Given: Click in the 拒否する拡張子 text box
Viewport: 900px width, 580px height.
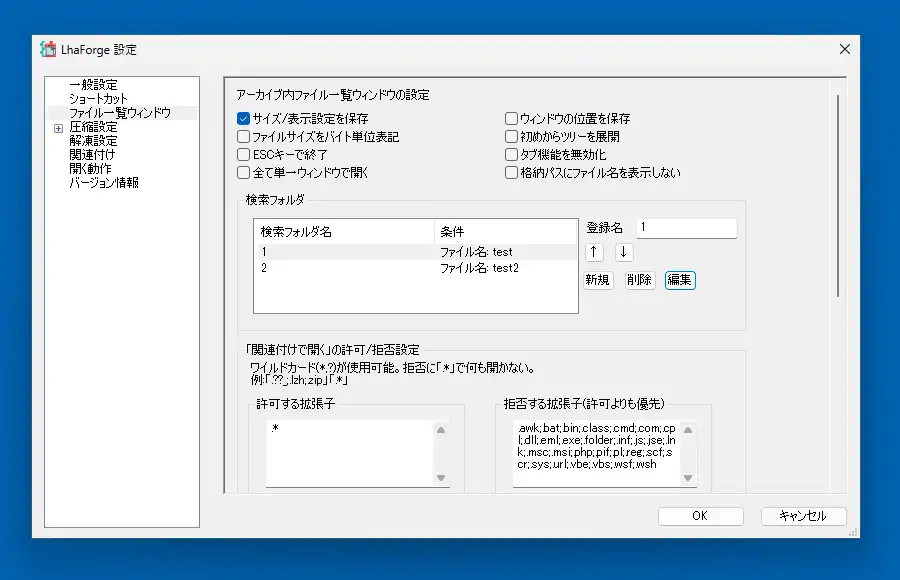Looking at the screenshot, I should click(x=597, y=454).
